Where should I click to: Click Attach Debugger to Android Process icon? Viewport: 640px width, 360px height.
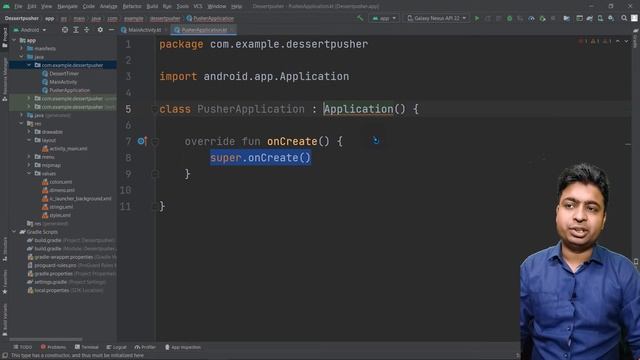point(542,18)
